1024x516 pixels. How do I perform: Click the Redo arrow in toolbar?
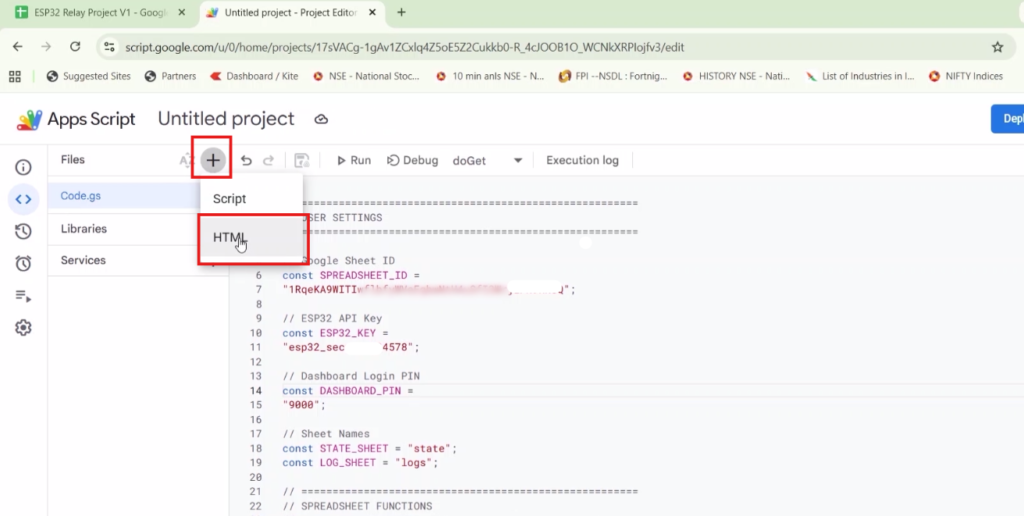coord(268,161)
